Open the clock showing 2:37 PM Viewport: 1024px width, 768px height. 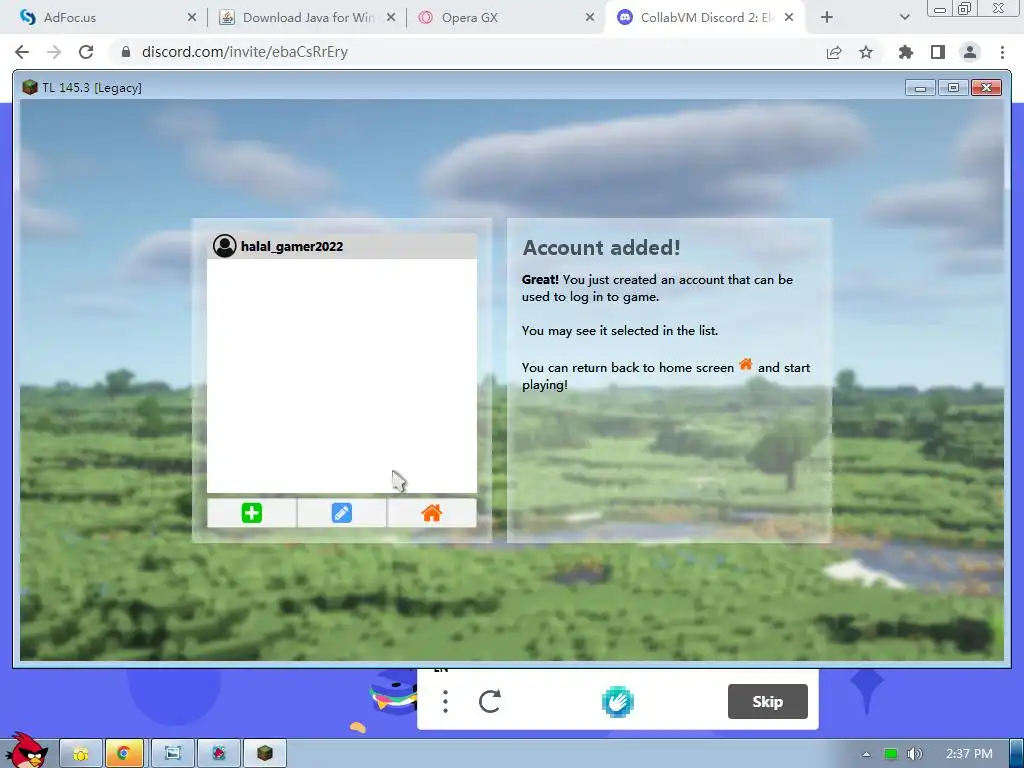[x=969, y=754]
